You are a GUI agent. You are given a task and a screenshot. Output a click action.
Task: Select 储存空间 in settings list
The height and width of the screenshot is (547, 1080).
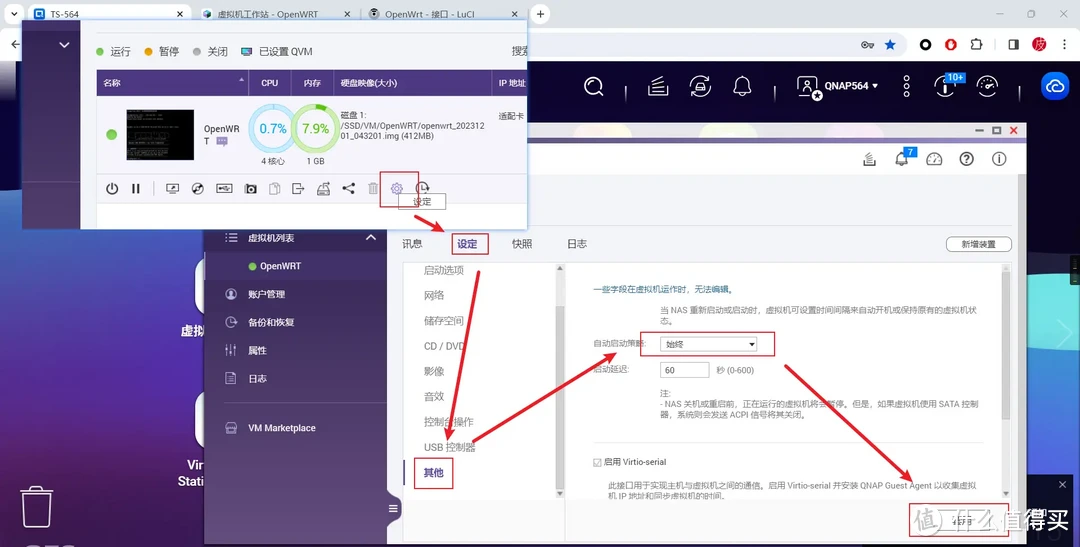click(x=444, y=321)
